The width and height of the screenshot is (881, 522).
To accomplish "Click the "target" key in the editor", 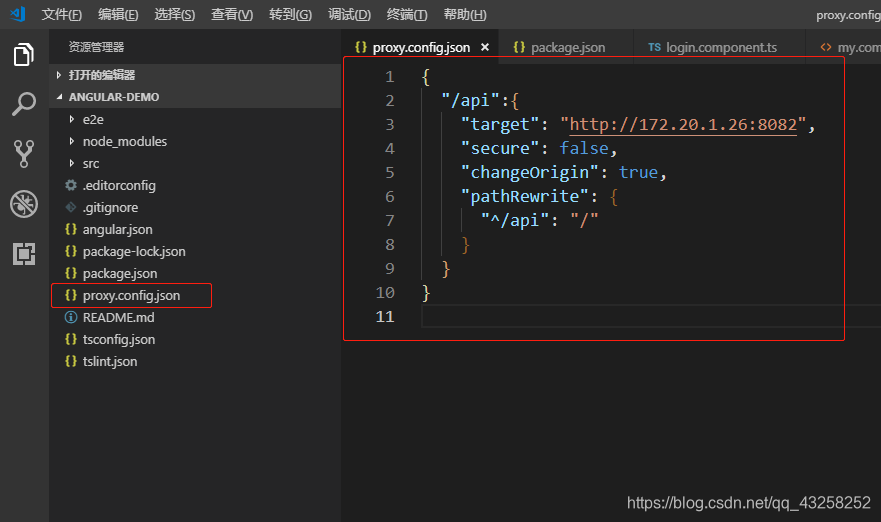I will [500, 124].
